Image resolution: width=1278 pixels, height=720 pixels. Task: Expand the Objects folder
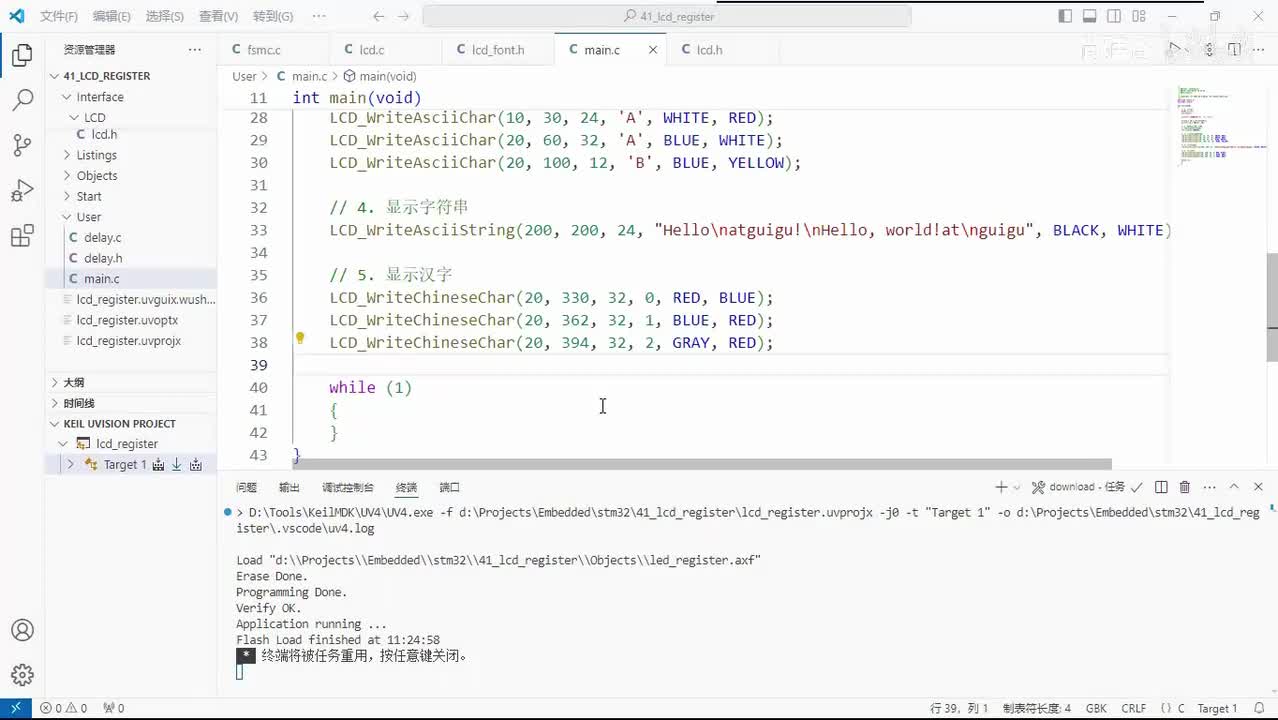(x=67, y=176)
